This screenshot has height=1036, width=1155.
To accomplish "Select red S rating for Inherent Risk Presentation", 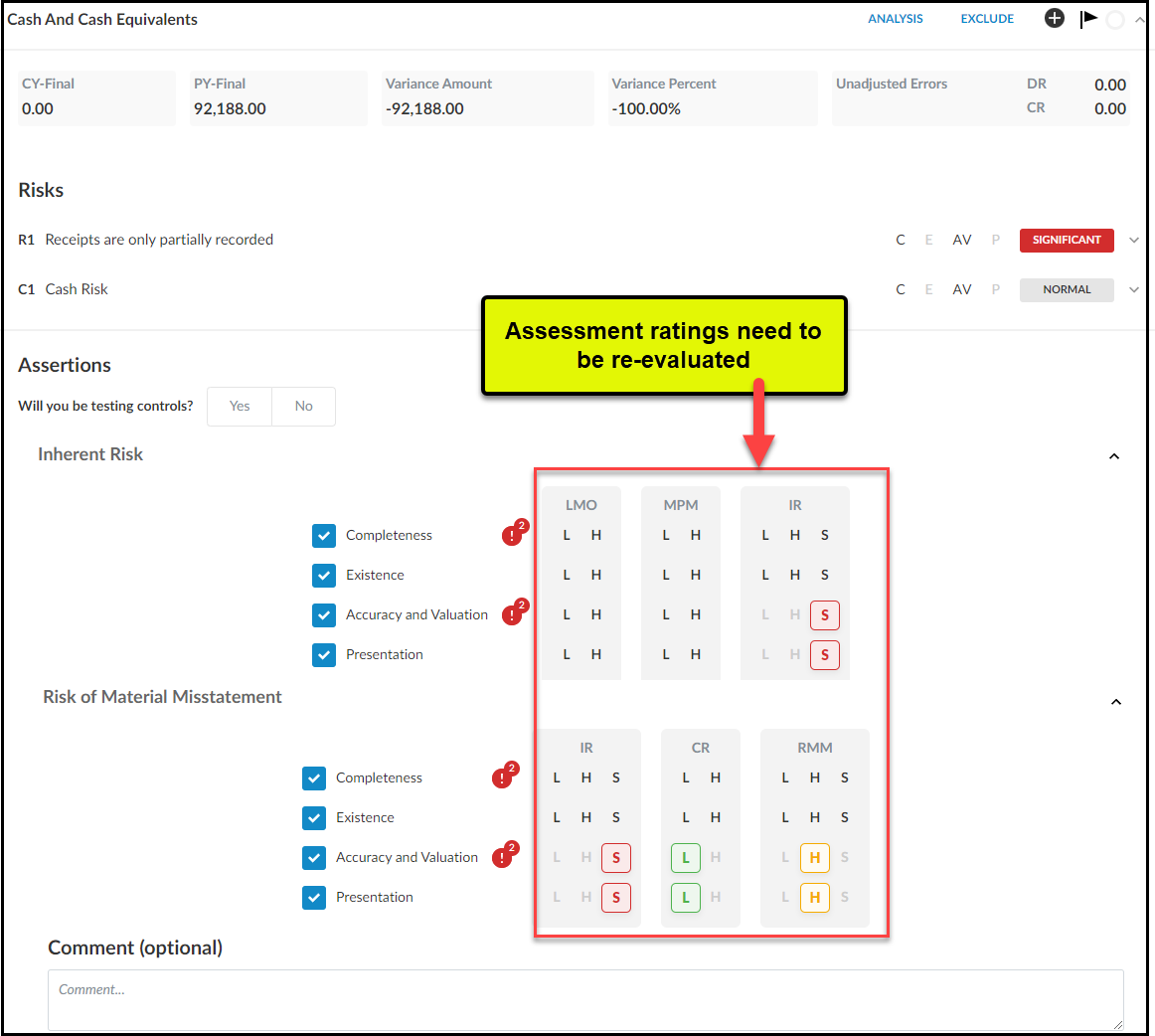I will click(x=824, y=655).
